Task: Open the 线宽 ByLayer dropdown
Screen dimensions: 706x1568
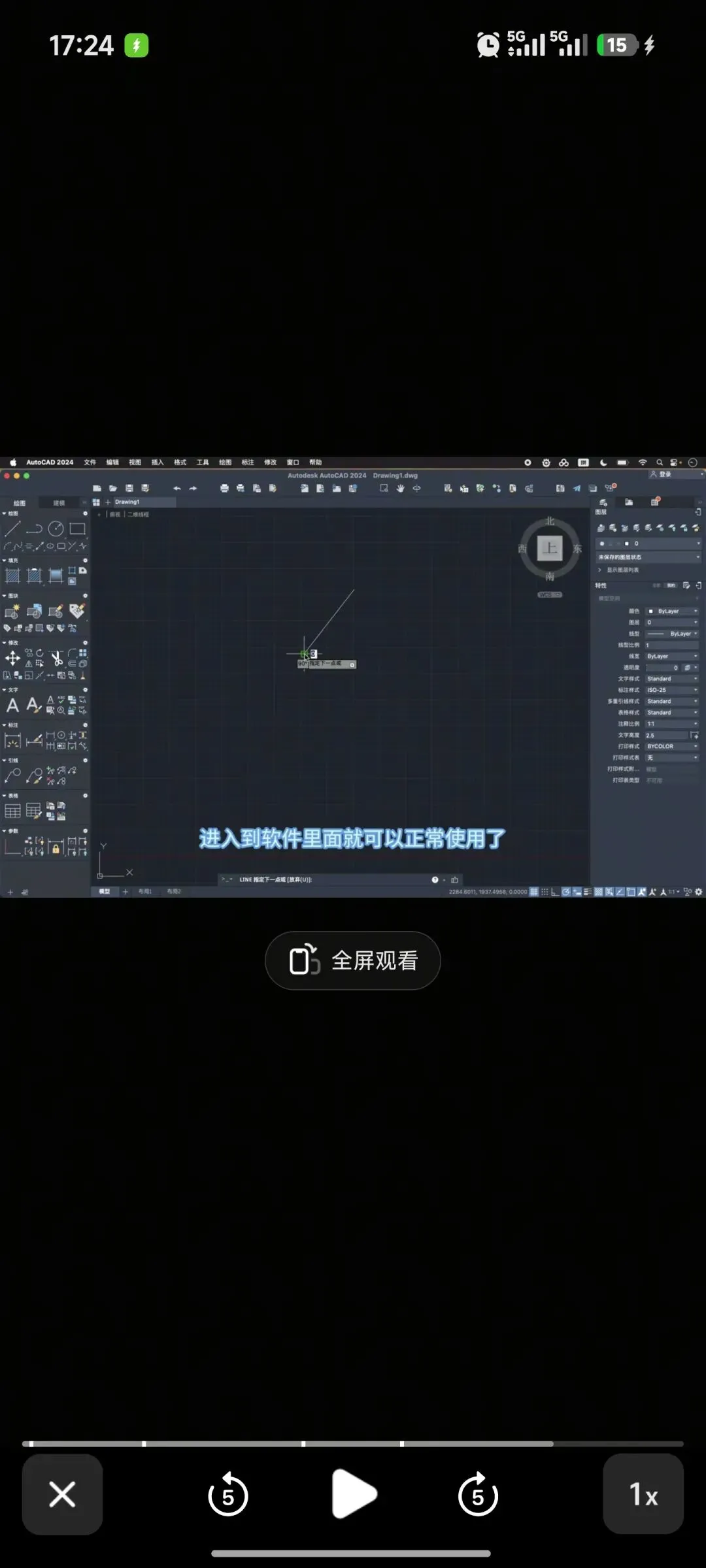Action: point(672,656)
